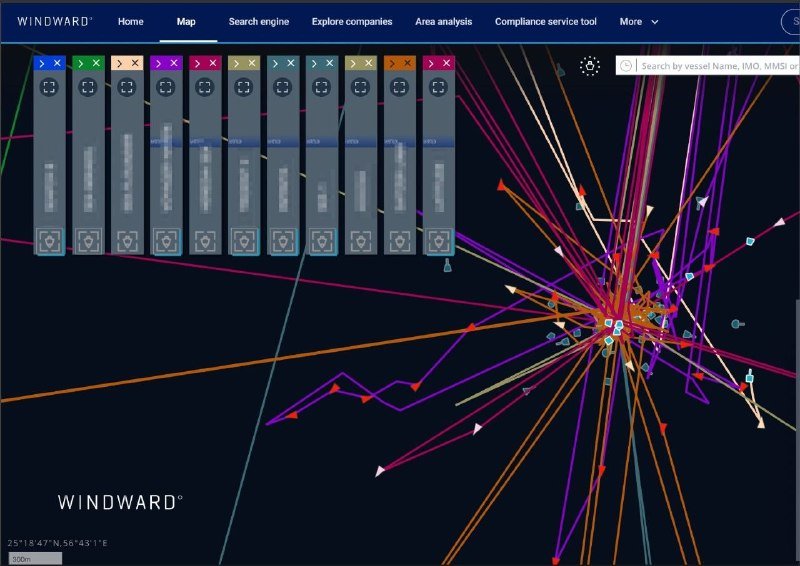Viewport: 800px width, 566px height.
Task: Click focus brackets icon on green card
Action: (x=88, y=87)
